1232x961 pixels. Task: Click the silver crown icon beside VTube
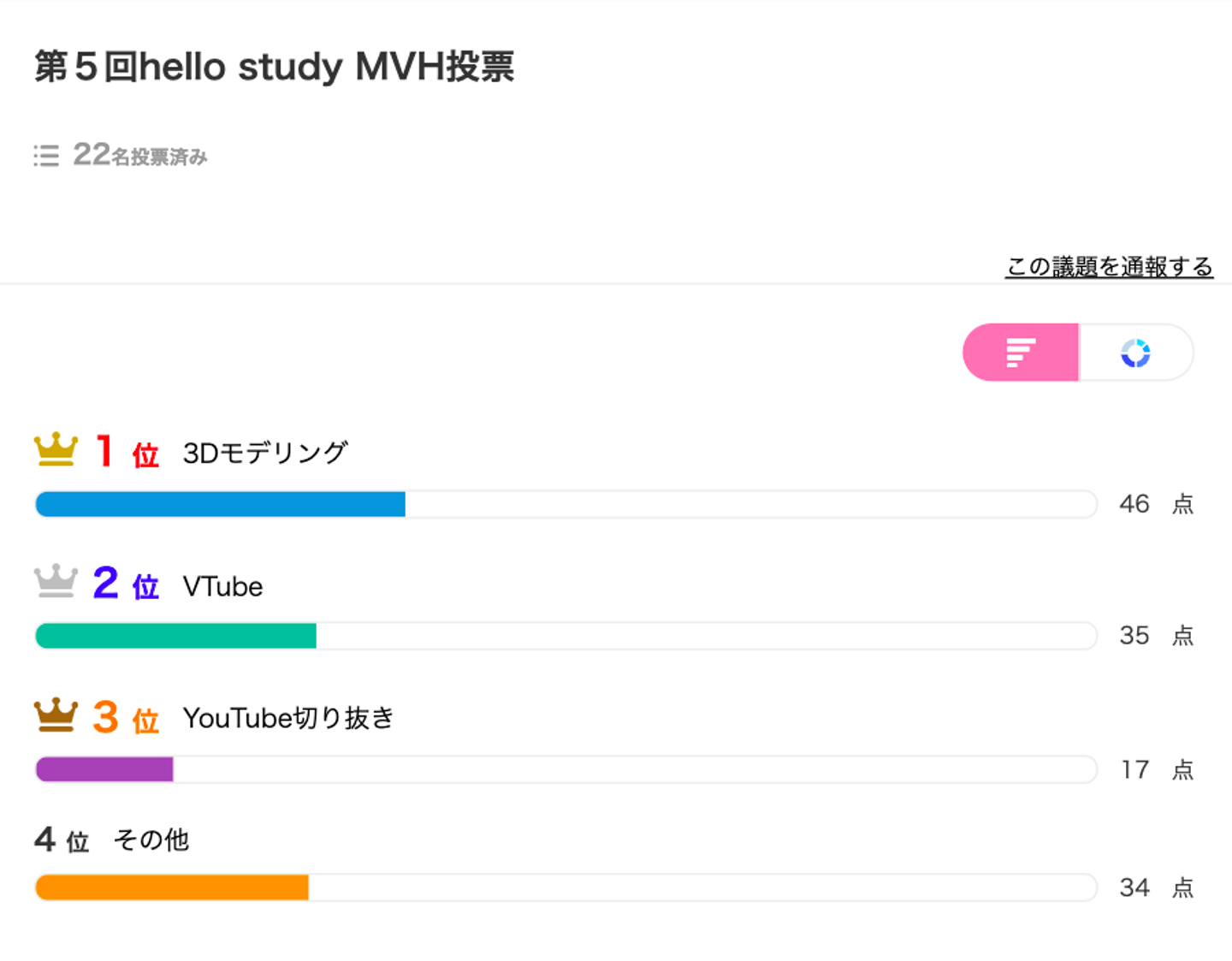click(x=56, y=582)
